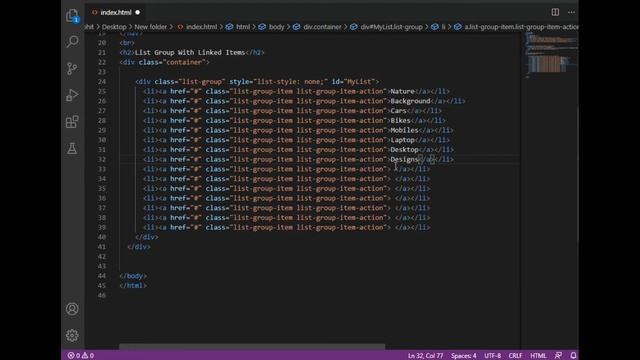The width and height of the screenshot is (640, 360).
Task: Click the "MyList" id value on line 24
Action: (359, 82)
